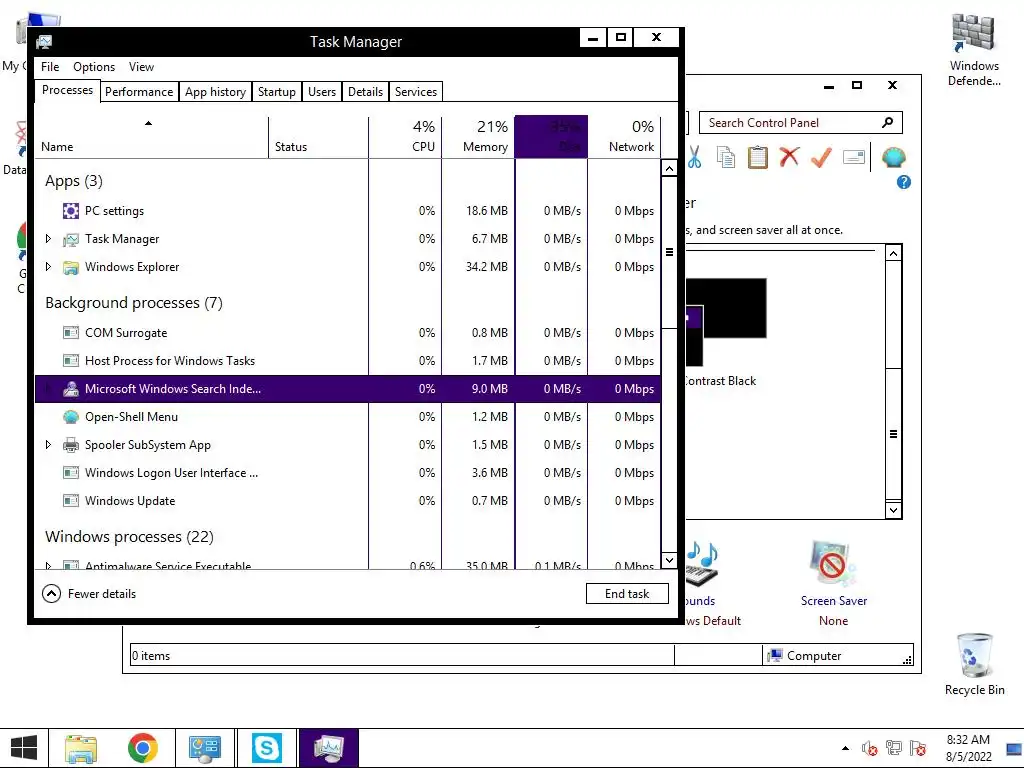Click the Screen Saver link text
This screenshot has width=1024, height=768.
(x=834, y=601)
